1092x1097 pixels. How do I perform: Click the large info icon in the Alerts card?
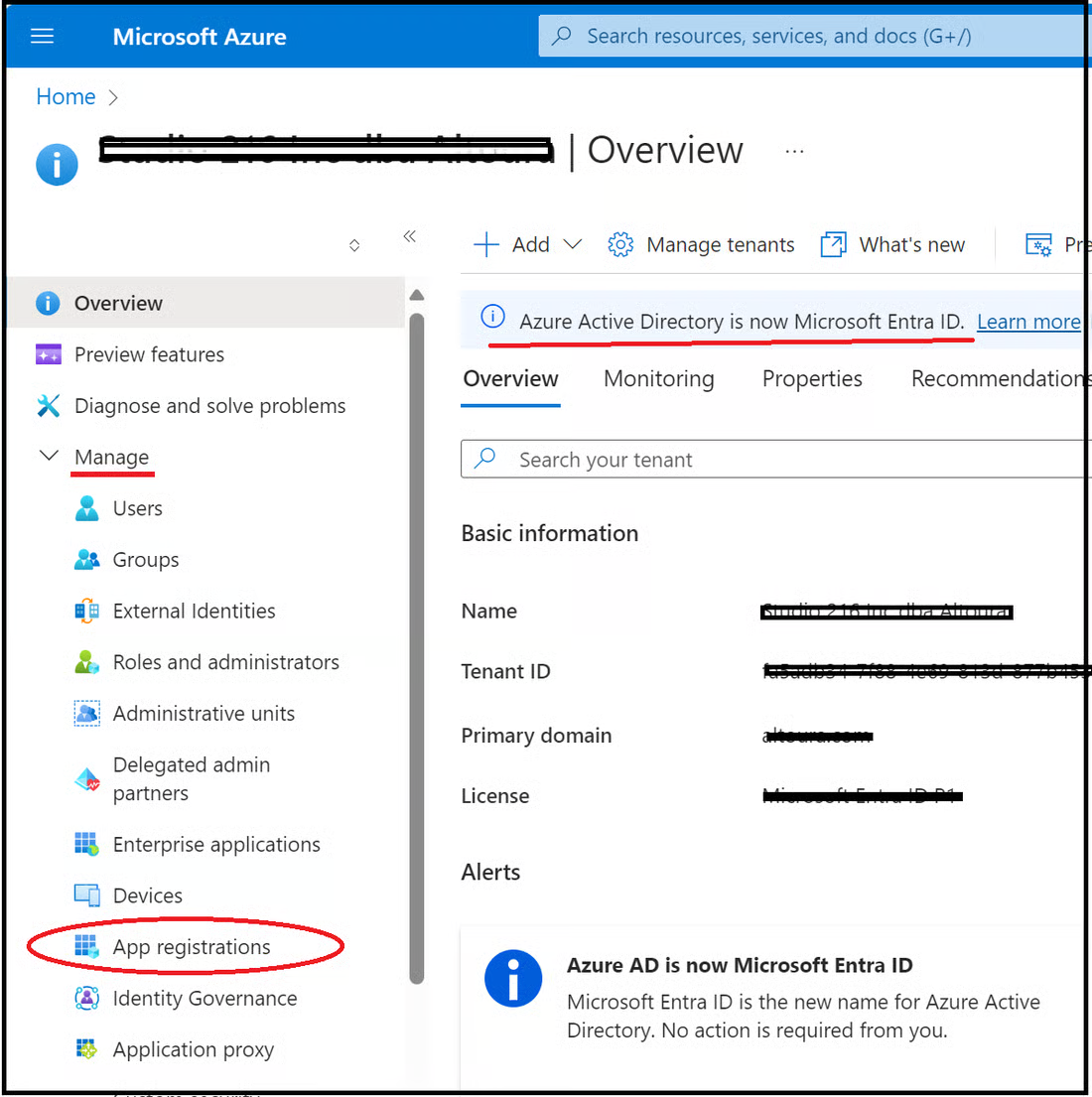(513, 978)
